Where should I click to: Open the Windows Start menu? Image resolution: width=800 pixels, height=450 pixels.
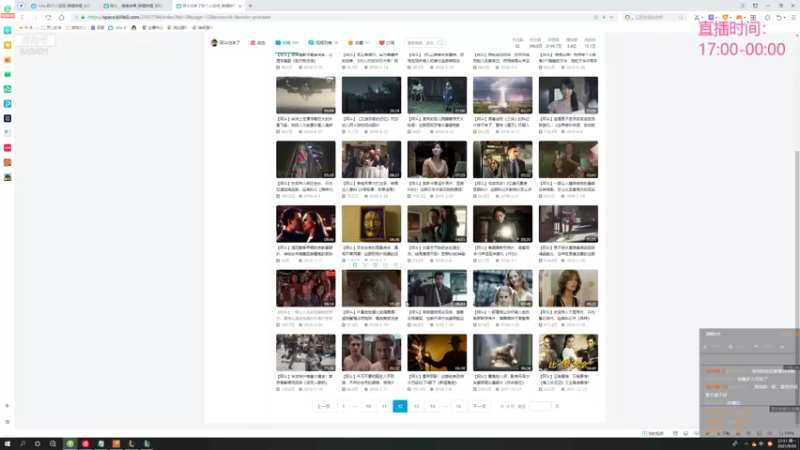(7, 444)
